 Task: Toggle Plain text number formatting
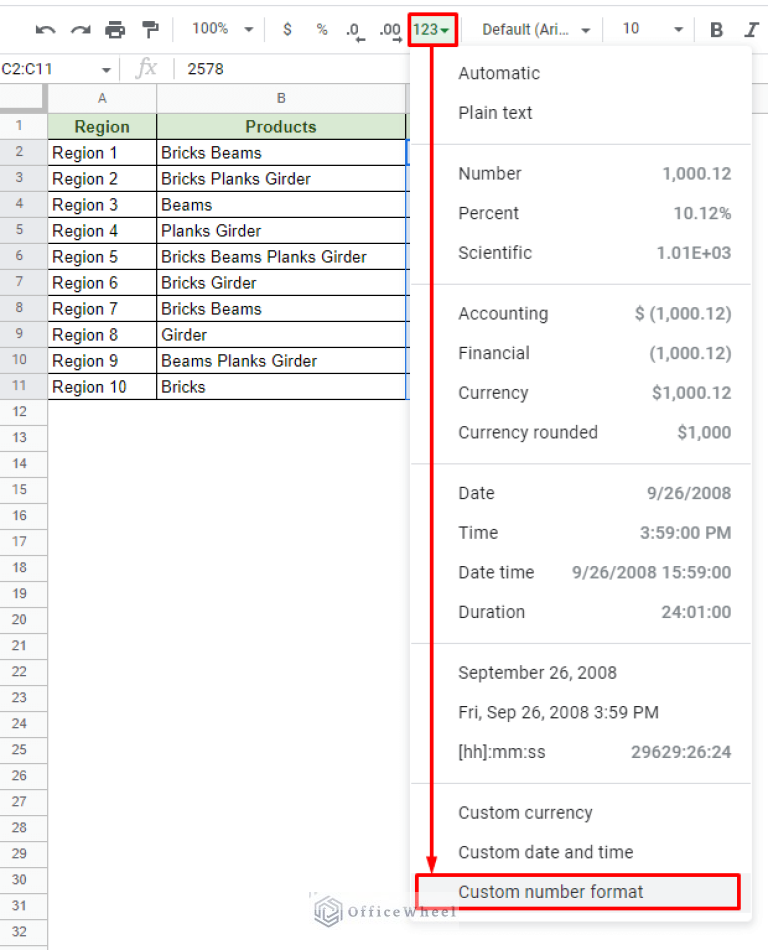pos(495,113)
